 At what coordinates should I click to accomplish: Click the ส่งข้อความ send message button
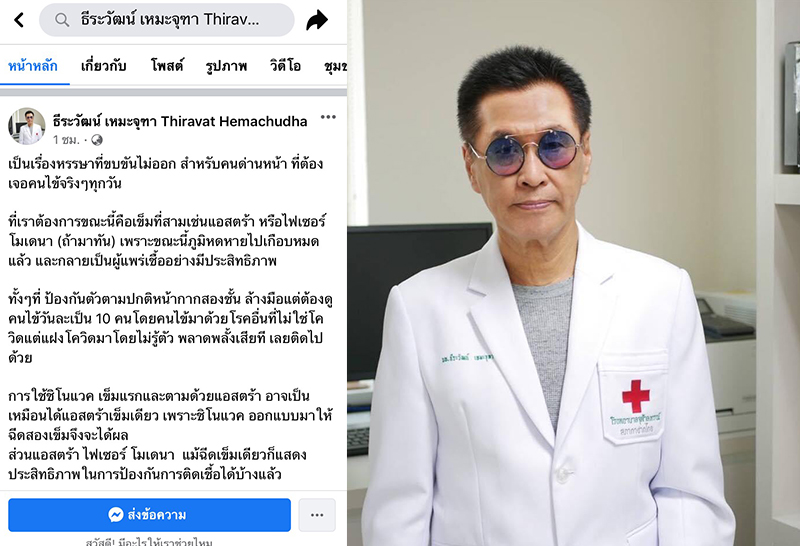pyautogui.click(x=149, y=515)
